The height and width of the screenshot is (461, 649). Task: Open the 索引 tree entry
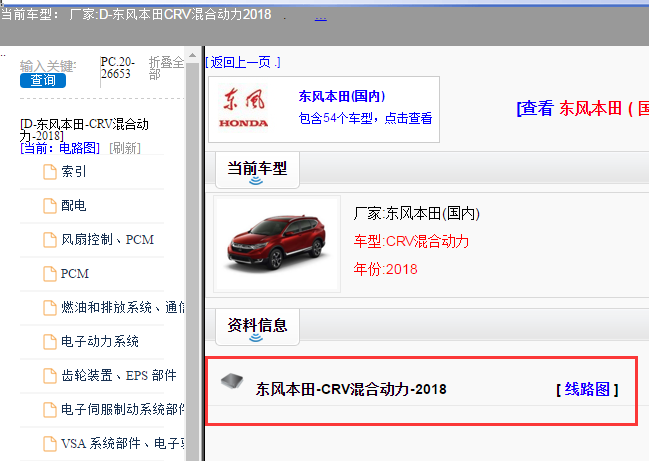[74, 171]
